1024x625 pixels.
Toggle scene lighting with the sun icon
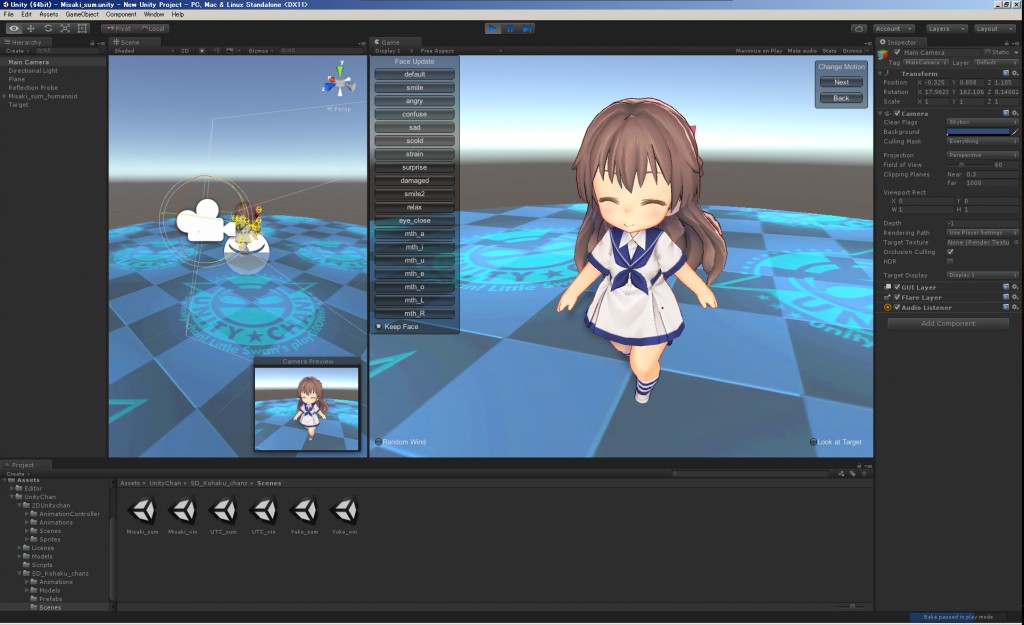[x=202, y=49]
